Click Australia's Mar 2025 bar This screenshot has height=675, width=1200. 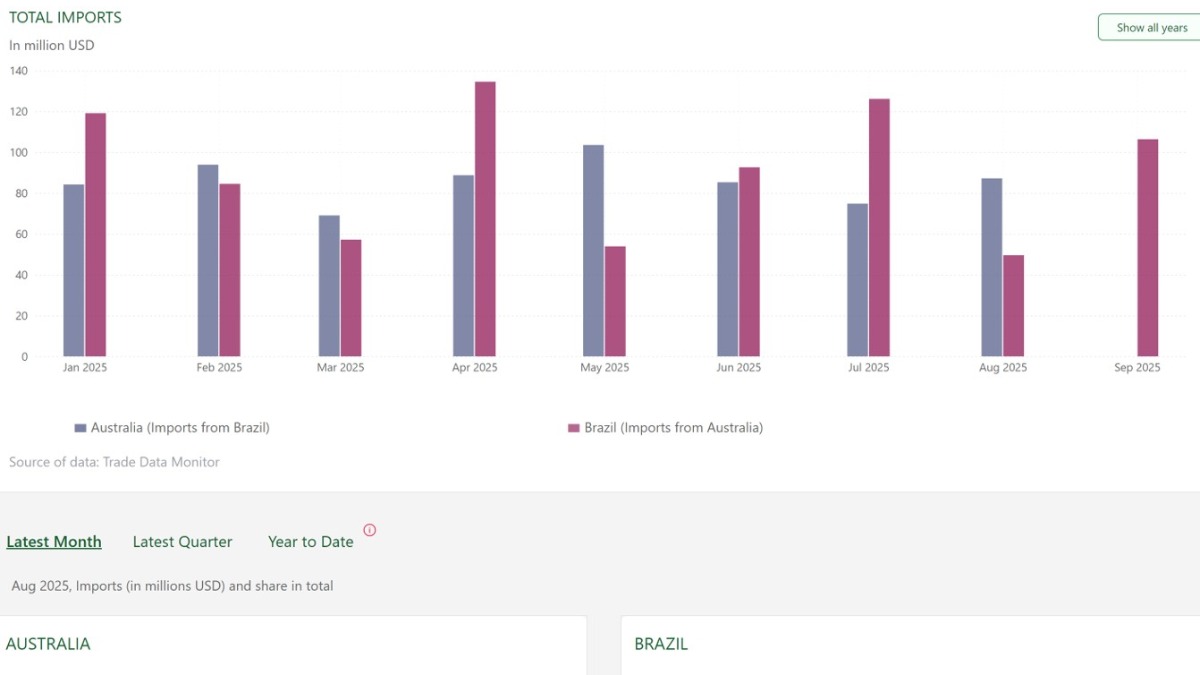(329, 286)
